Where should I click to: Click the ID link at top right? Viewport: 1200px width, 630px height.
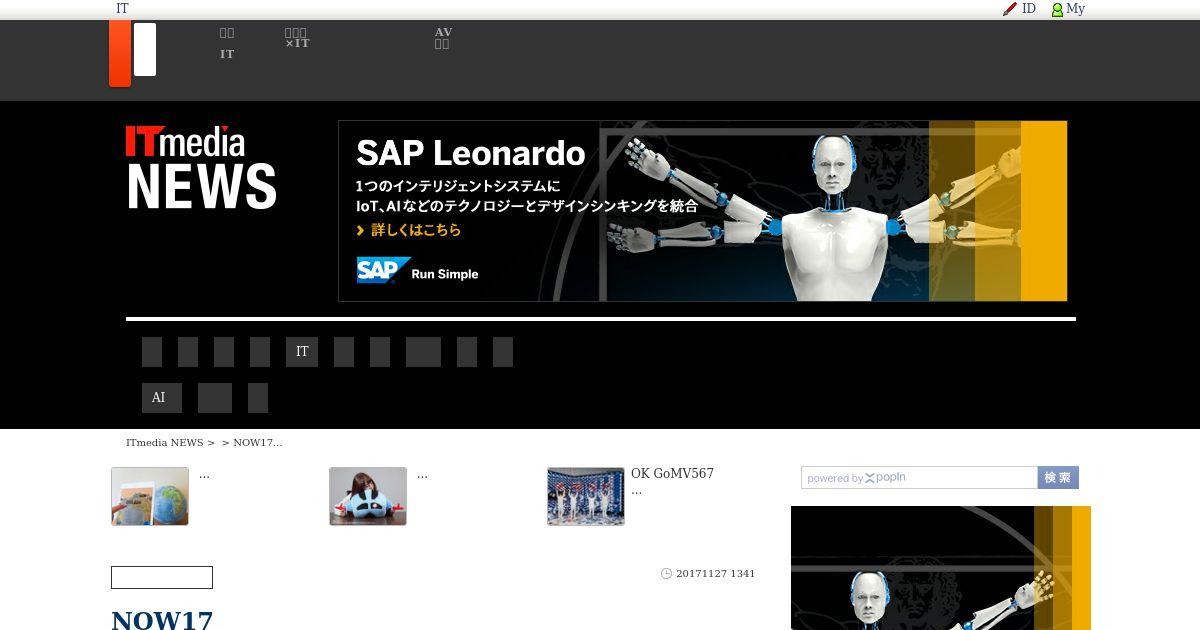point(1029,9)
